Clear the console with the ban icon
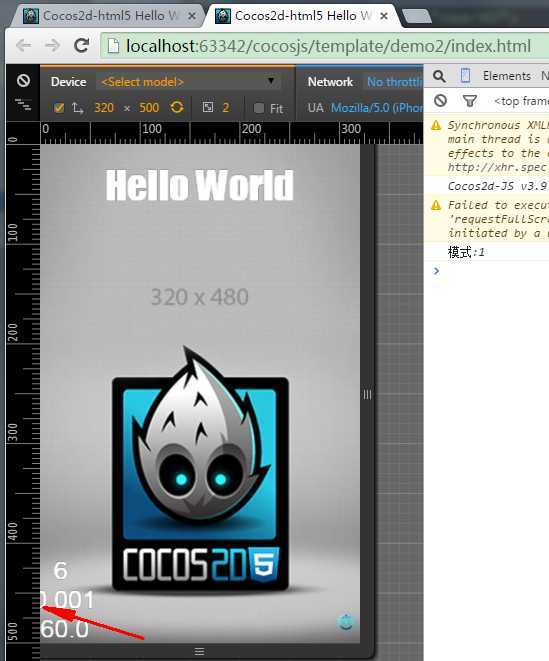Screen dimensions: 549x661 [x=440, y=100]
